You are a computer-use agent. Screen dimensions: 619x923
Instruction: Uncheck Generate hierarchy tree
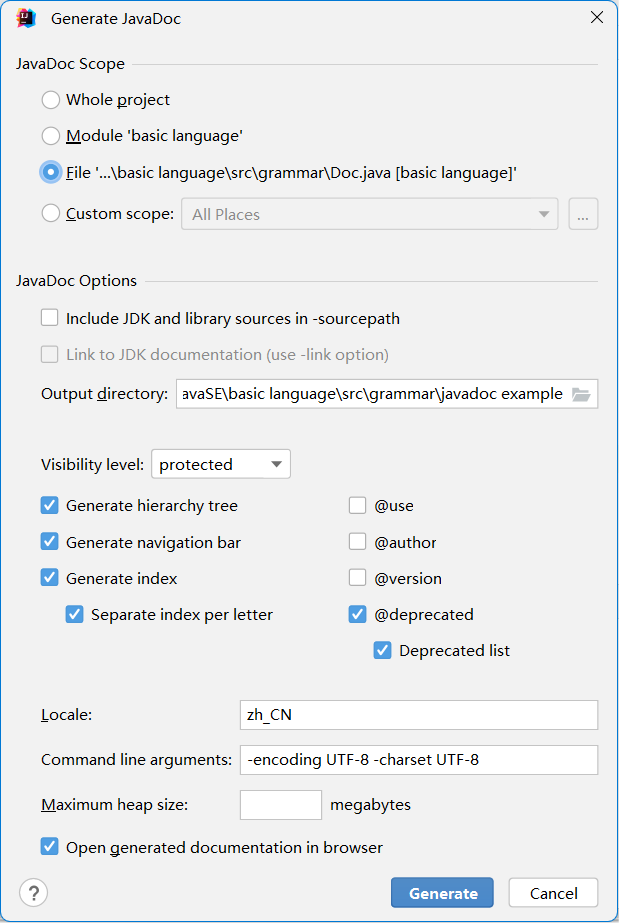(x=49, y=505)
